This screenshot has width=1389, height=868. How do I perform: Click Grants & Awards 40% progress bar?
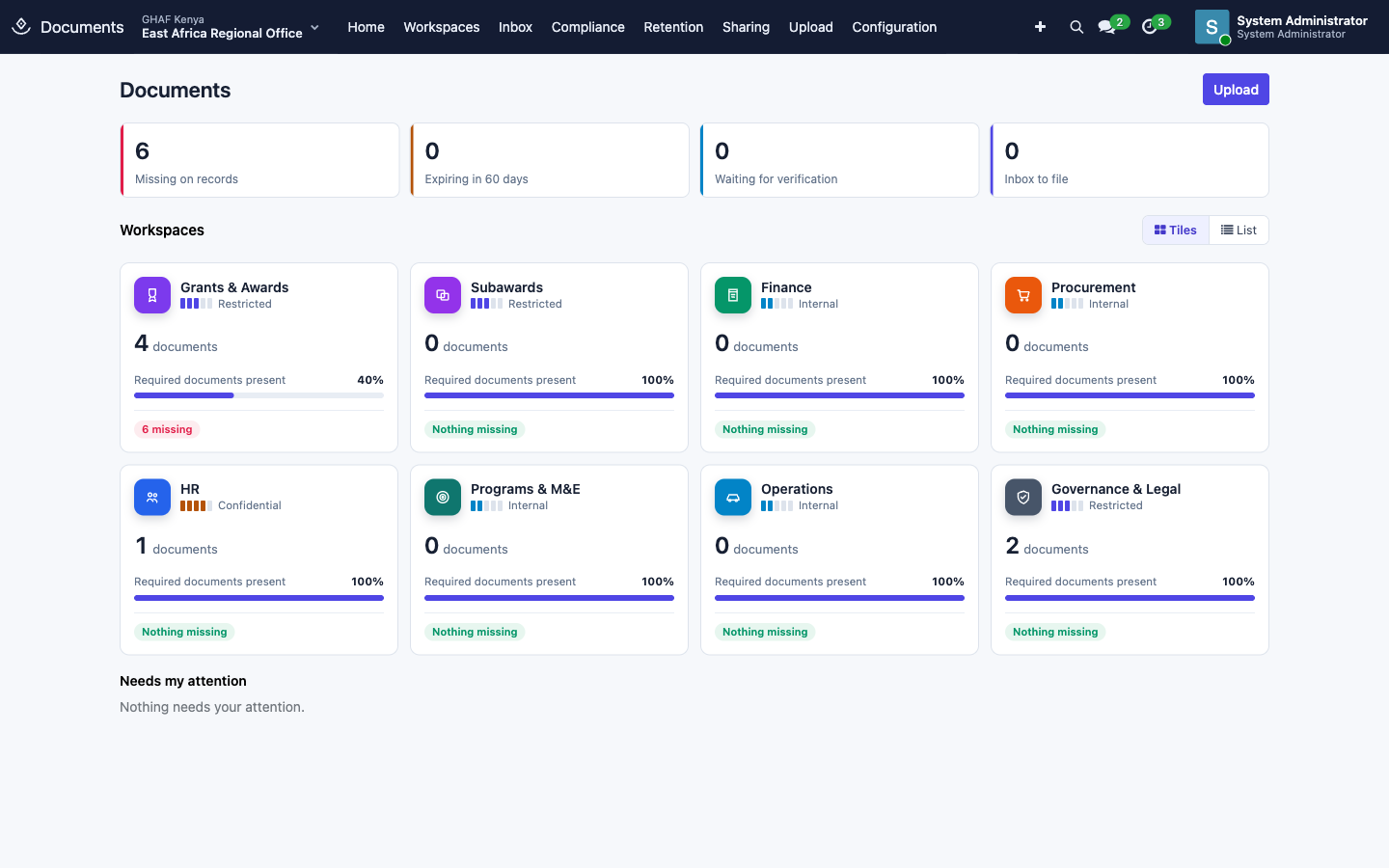(259, 395)
